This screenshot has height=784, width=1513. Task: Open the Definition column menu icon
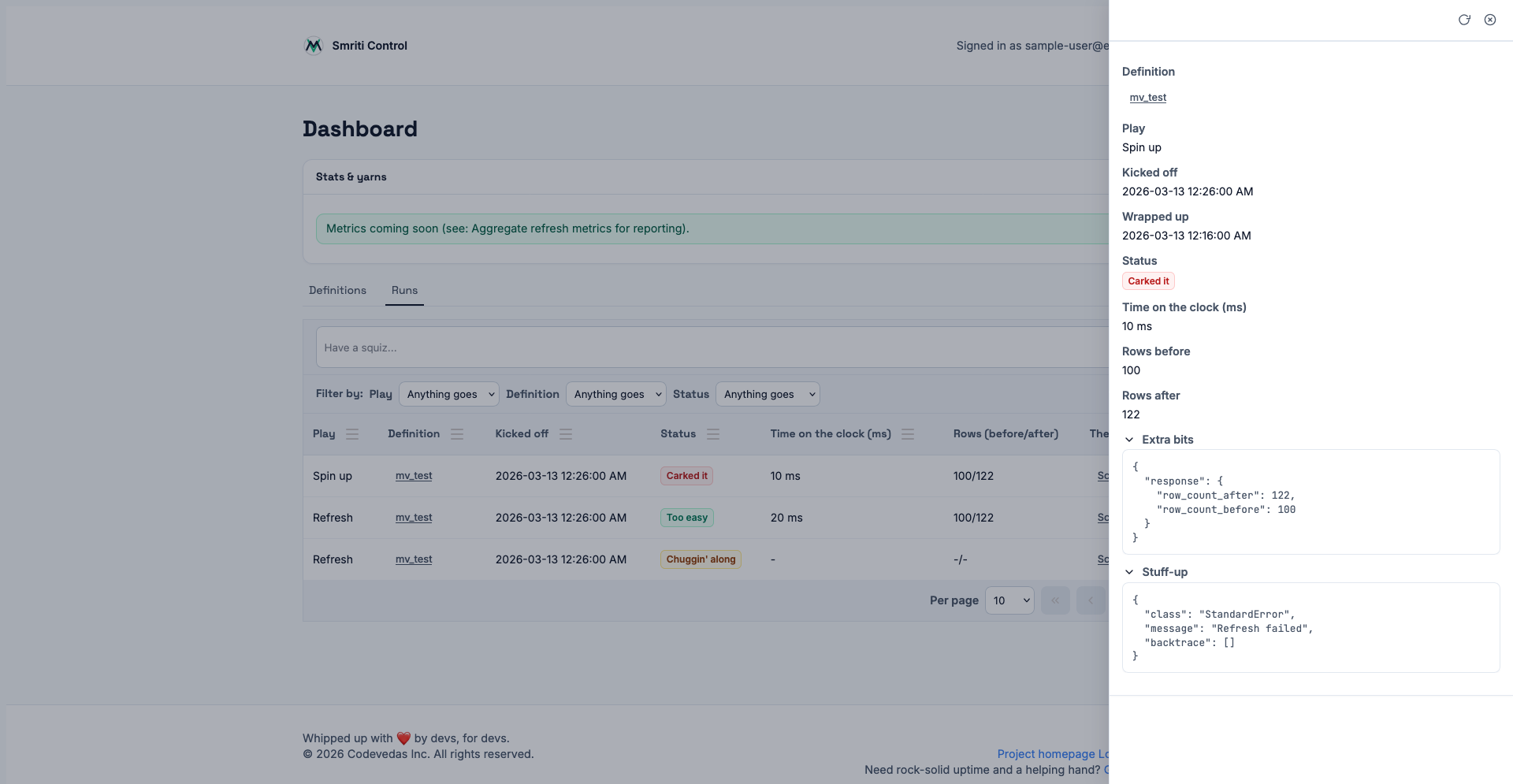click(x=457, y=434)
